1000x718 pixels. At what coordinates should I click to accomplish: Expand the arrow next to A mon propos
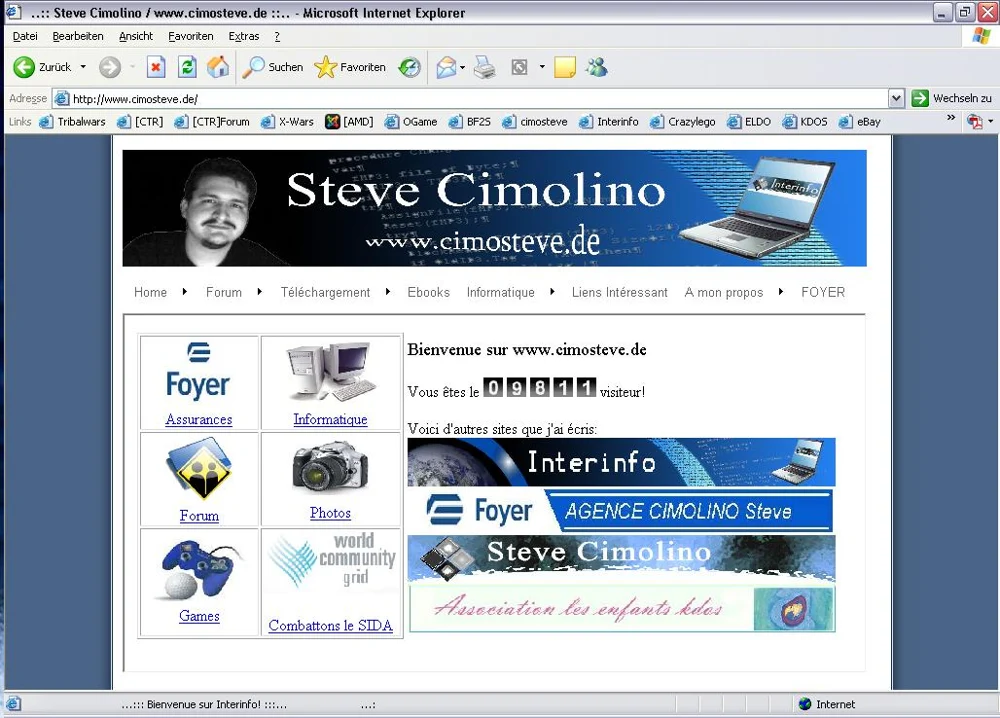click(781, 292)
